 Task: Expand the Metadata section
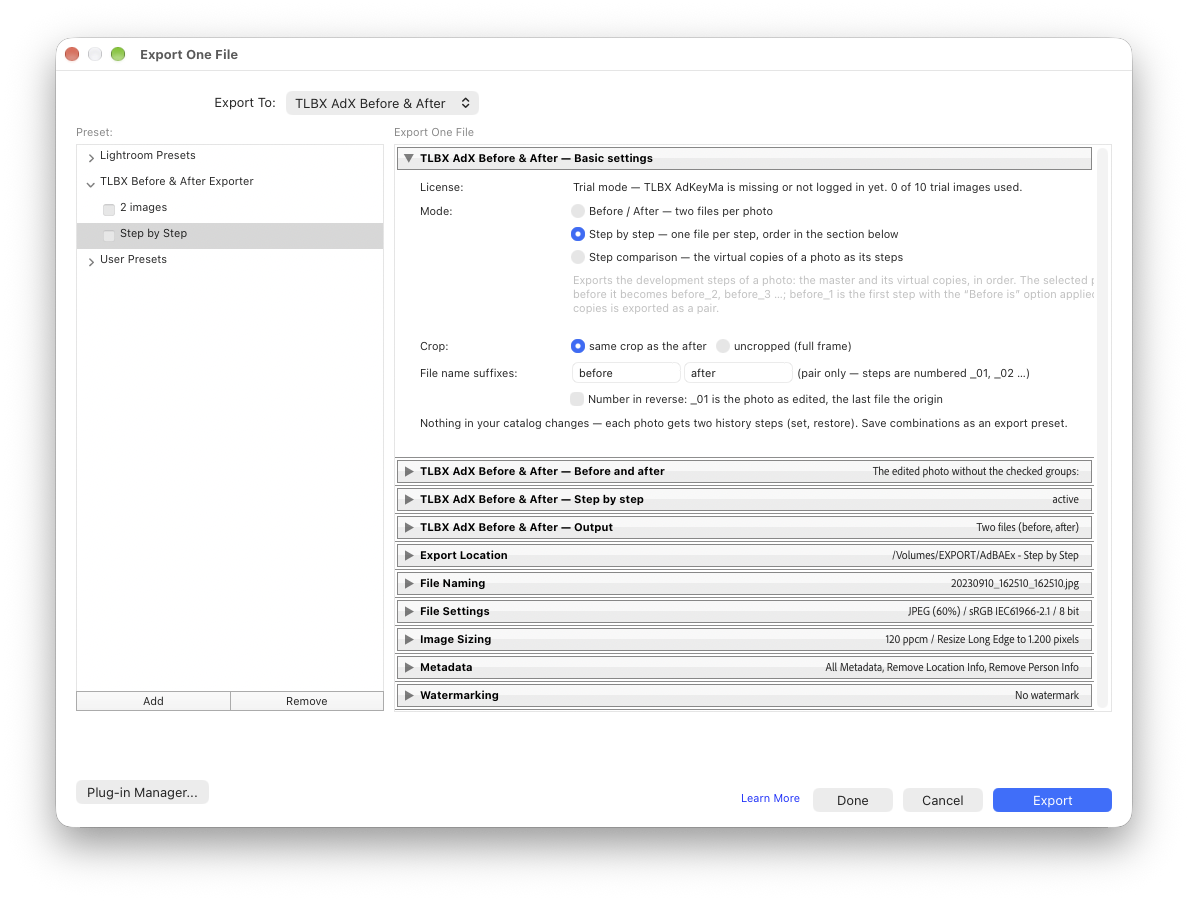coord(409,668)
